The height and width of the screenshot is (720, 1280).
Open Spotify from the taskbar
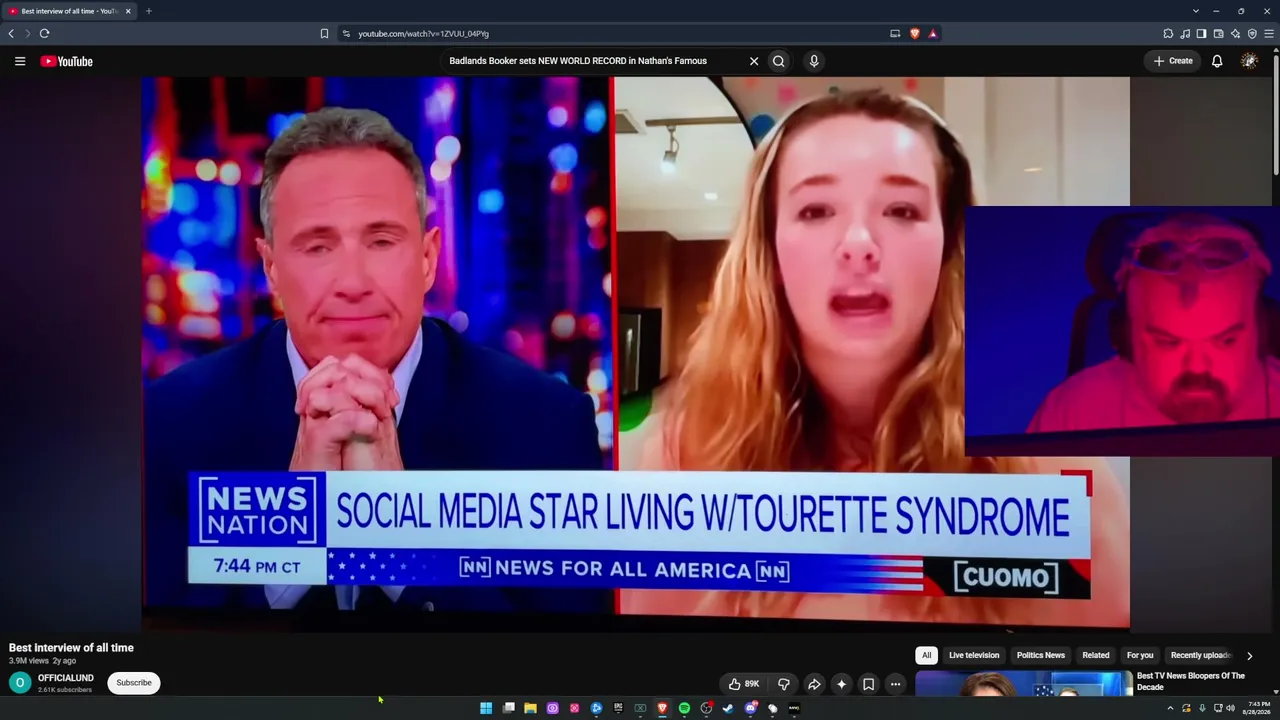[x=684, y=708]
